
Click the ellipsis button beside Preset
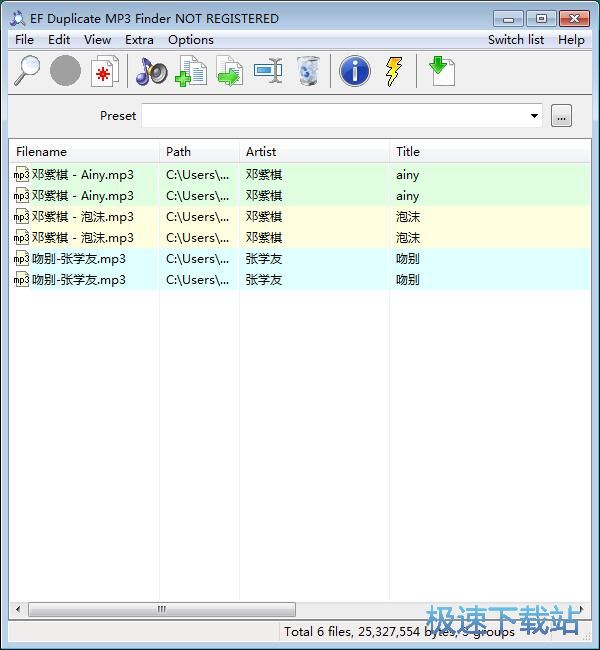[561, 116]
